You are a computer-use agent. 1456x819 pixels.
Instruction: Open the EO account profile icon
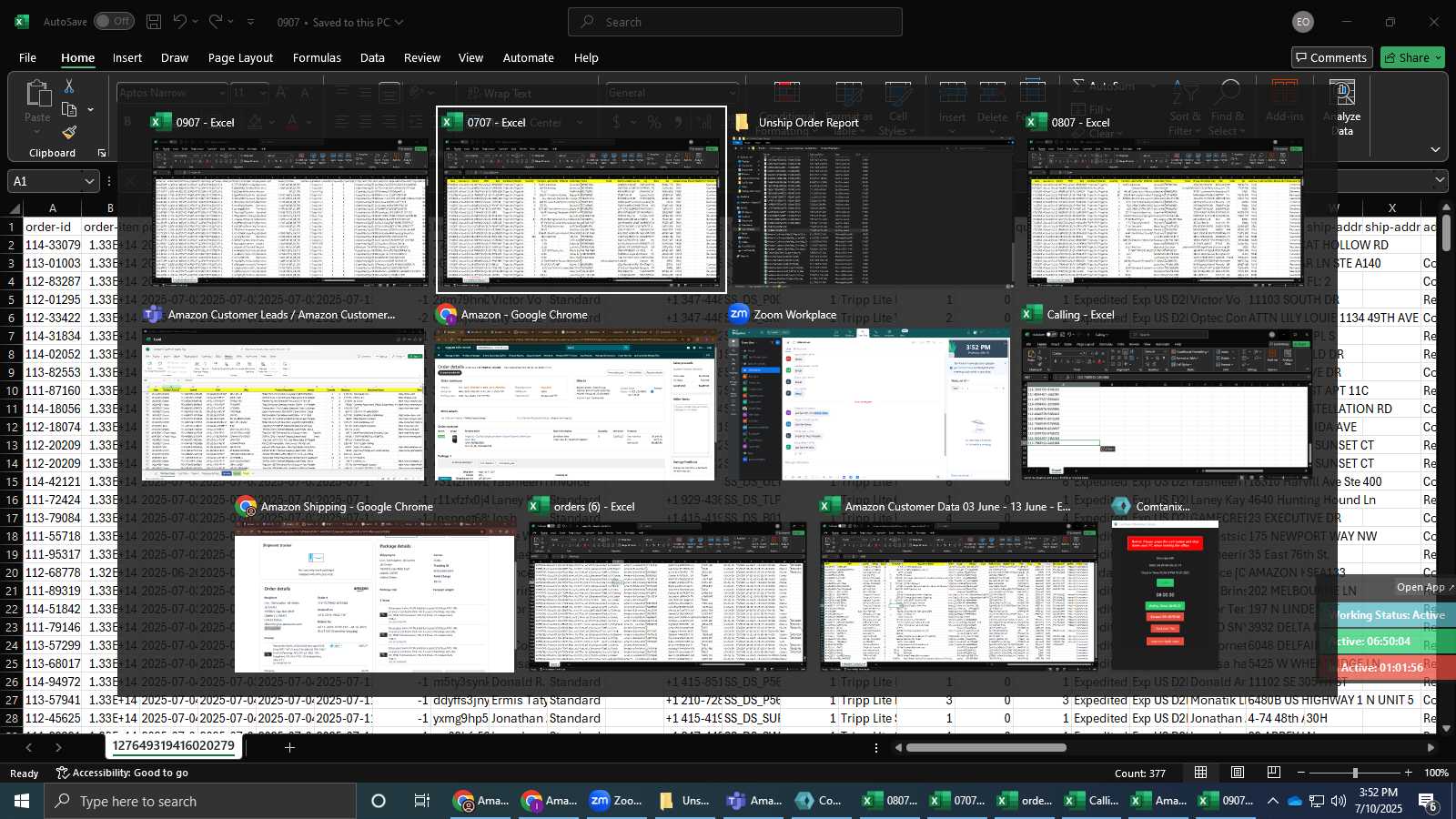(1303, 22)
